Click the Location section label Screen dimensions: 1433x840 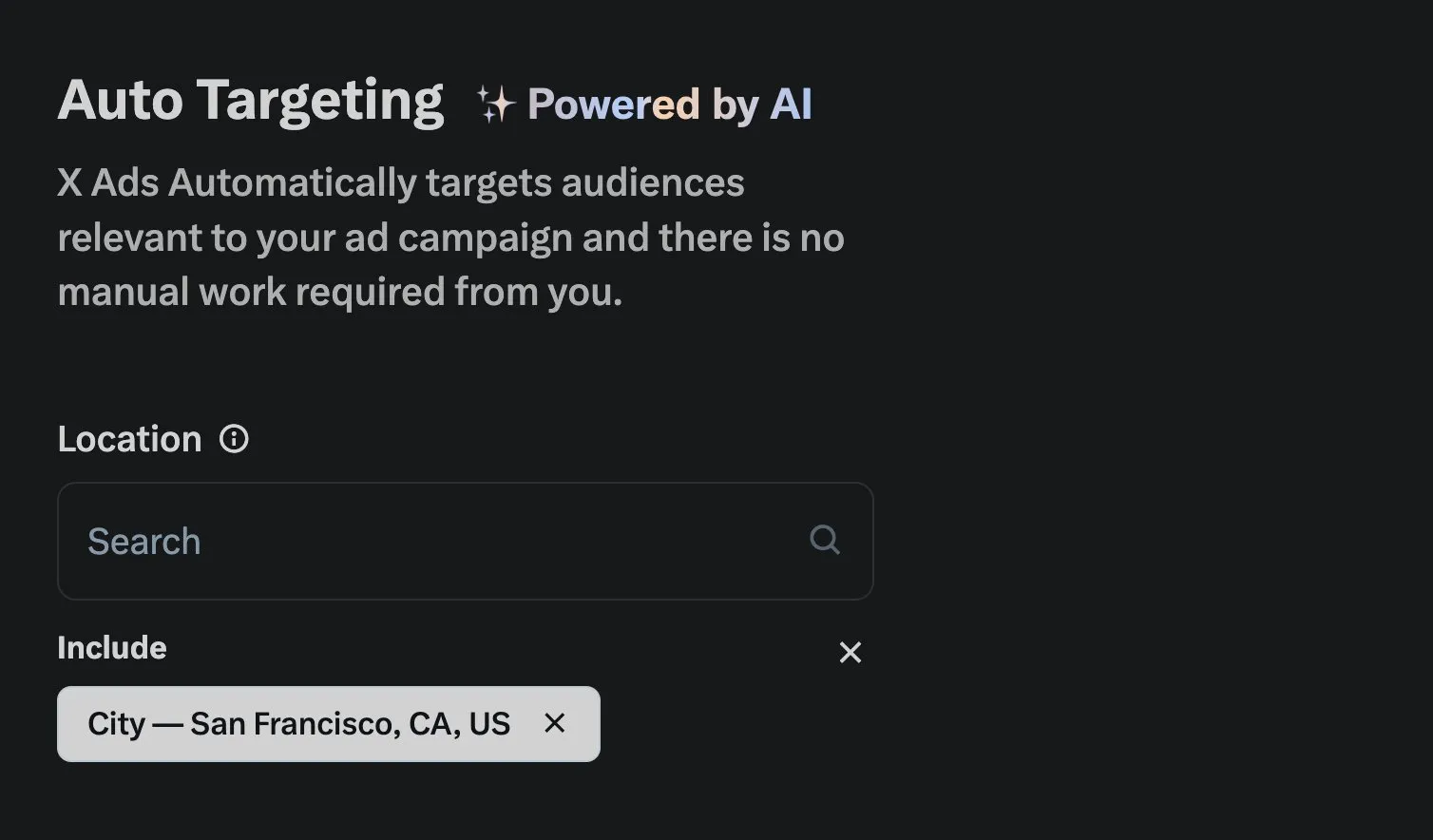(130, 439)
